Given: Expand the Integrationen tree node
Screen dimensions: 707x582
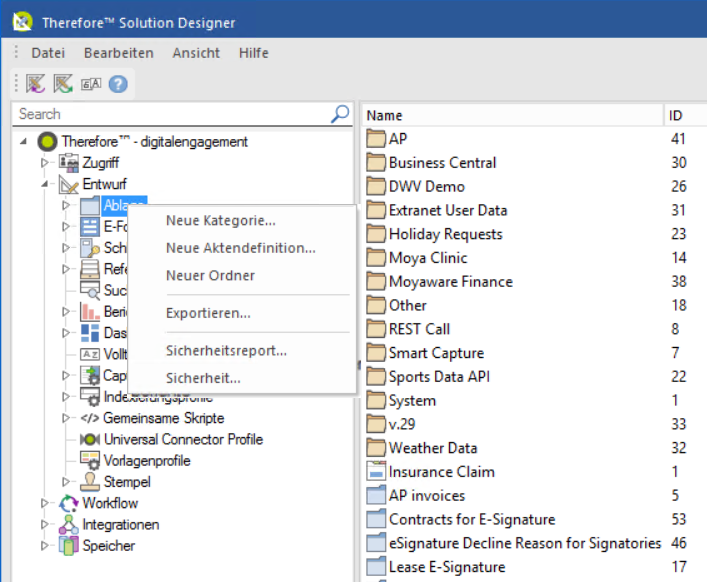Looking at the screenshot, I should (x=44, y=524).
